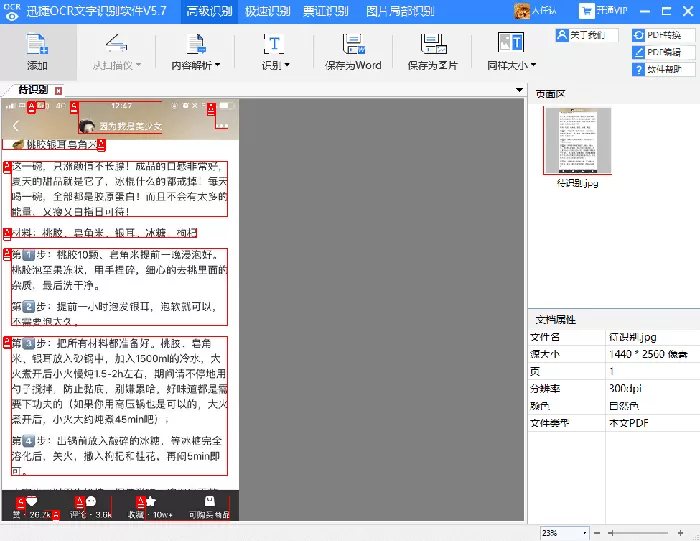Expand the tab list arrow above the document
Viewport: 700px width, 541px height.
click(x=519, y=90)
